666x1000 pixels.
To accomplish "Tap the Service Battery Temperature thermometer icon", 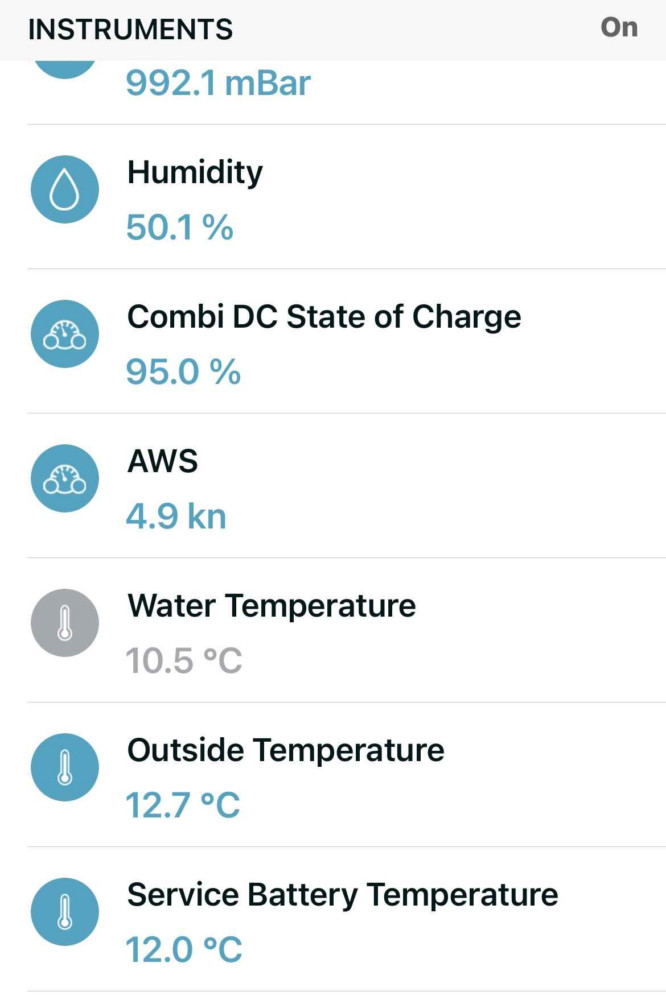I will click(64, 912).
